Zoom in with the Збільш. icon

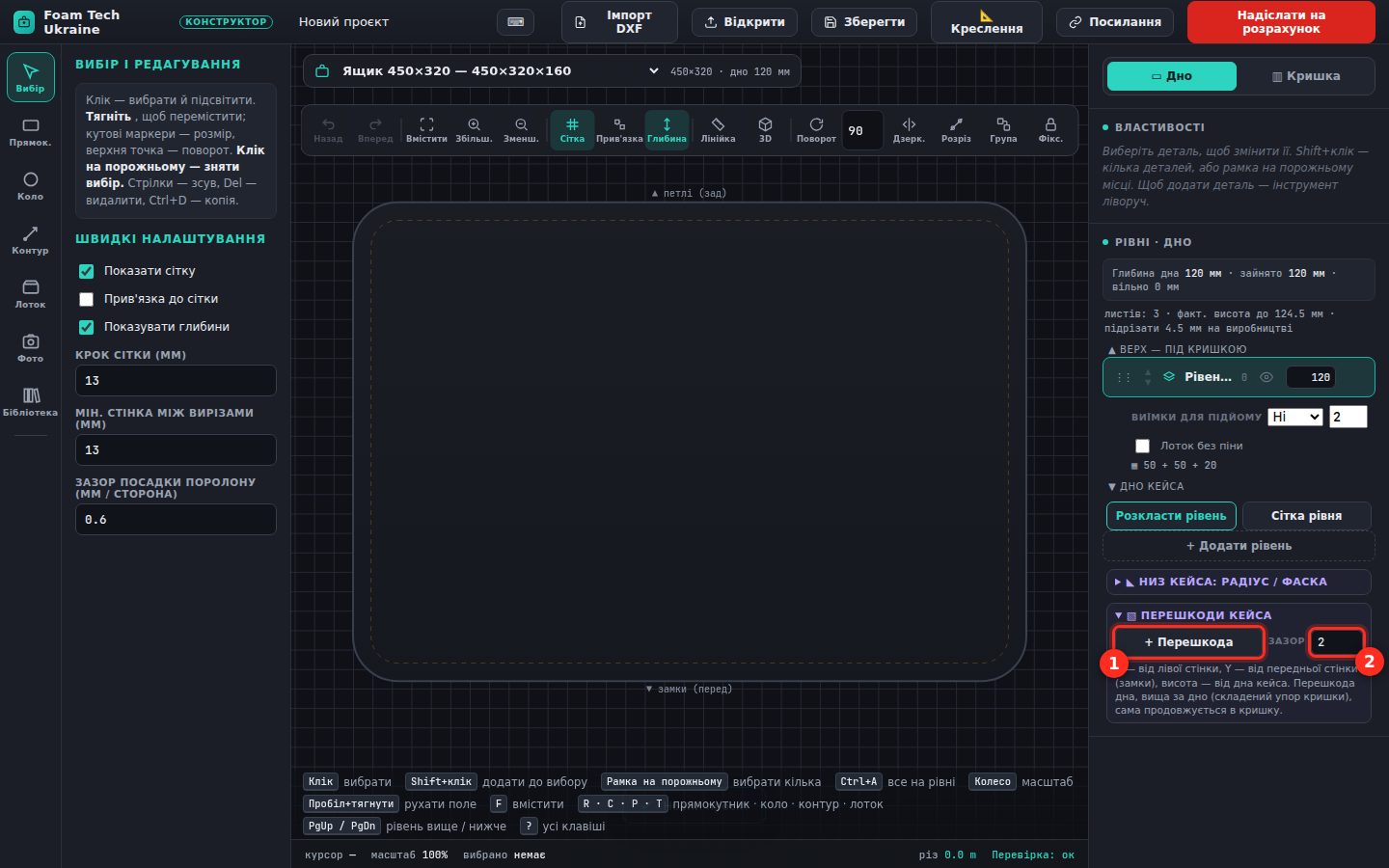click(474, 130)
